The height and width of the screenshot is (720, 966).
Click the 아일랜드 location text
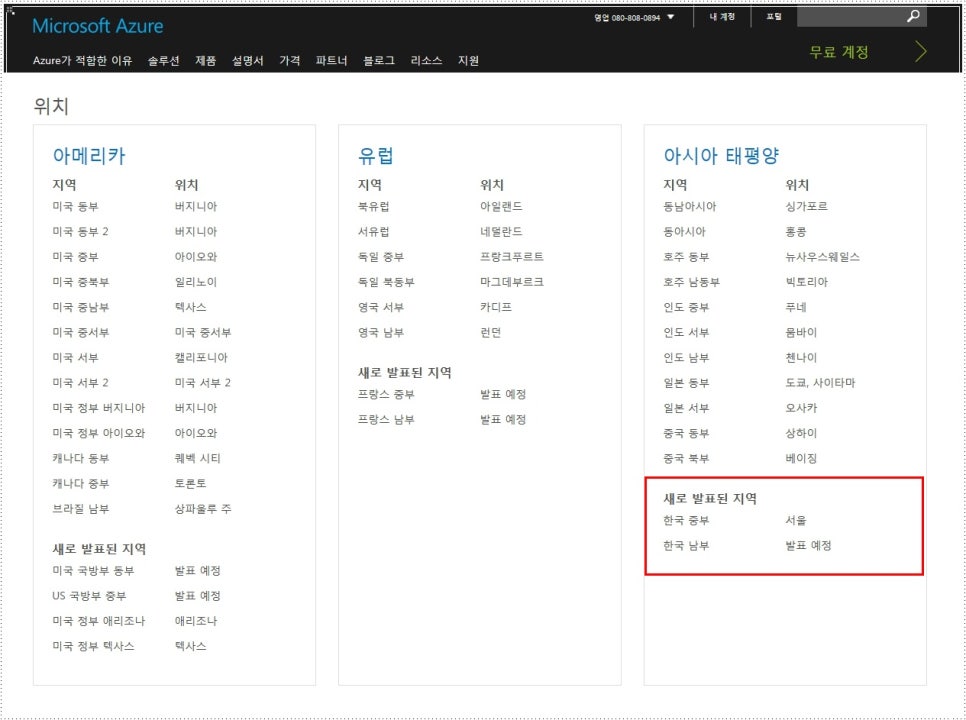coord(501,206)
